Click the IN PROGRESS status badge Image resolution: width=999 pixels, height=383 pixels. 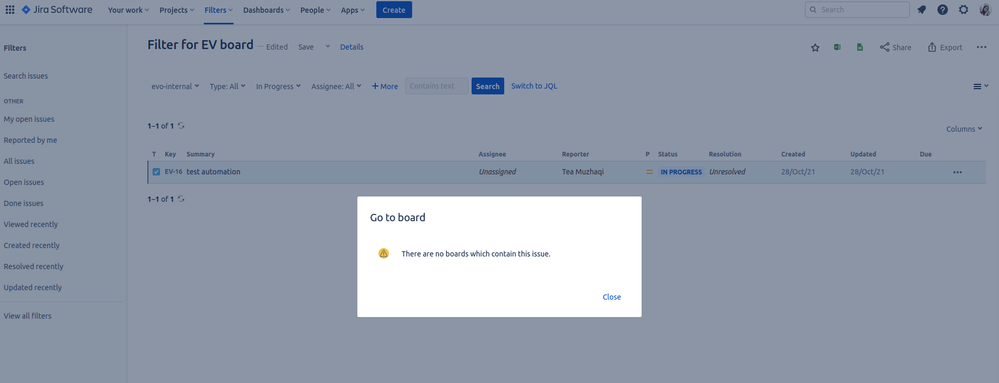click(681, 172)
